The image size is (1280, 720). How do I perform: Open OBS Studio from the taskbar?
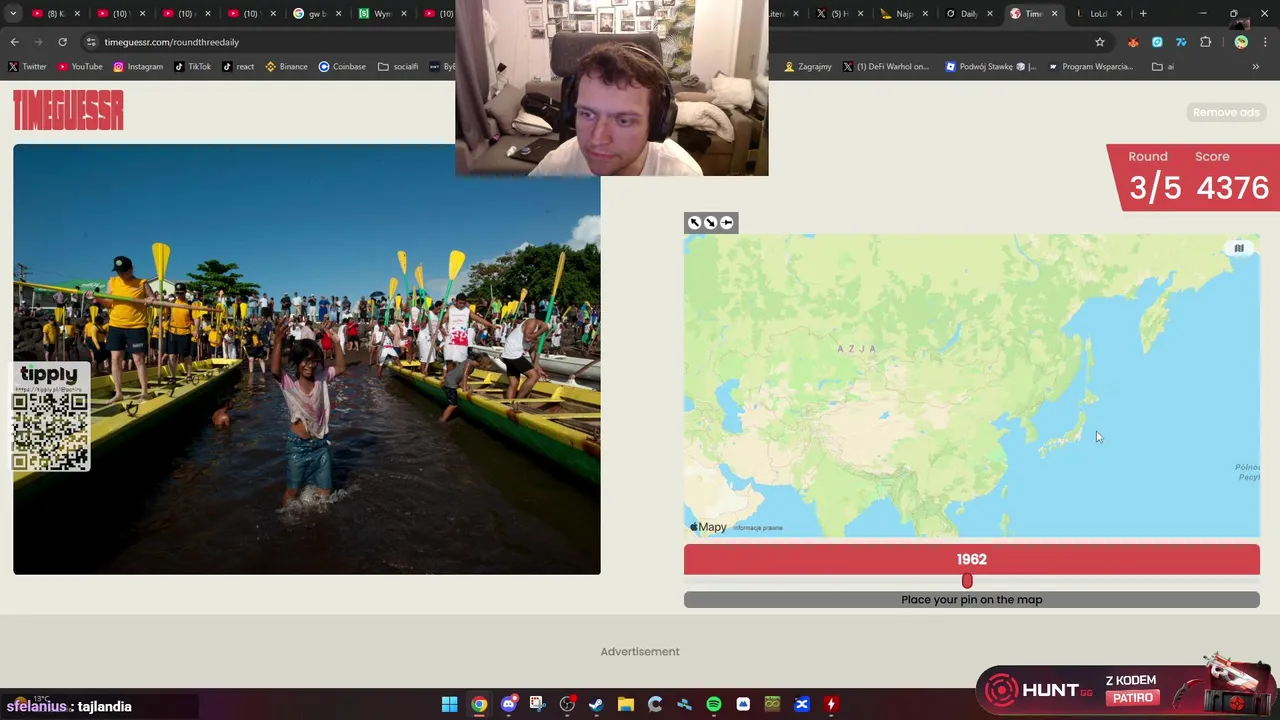(x=567, y=704)
